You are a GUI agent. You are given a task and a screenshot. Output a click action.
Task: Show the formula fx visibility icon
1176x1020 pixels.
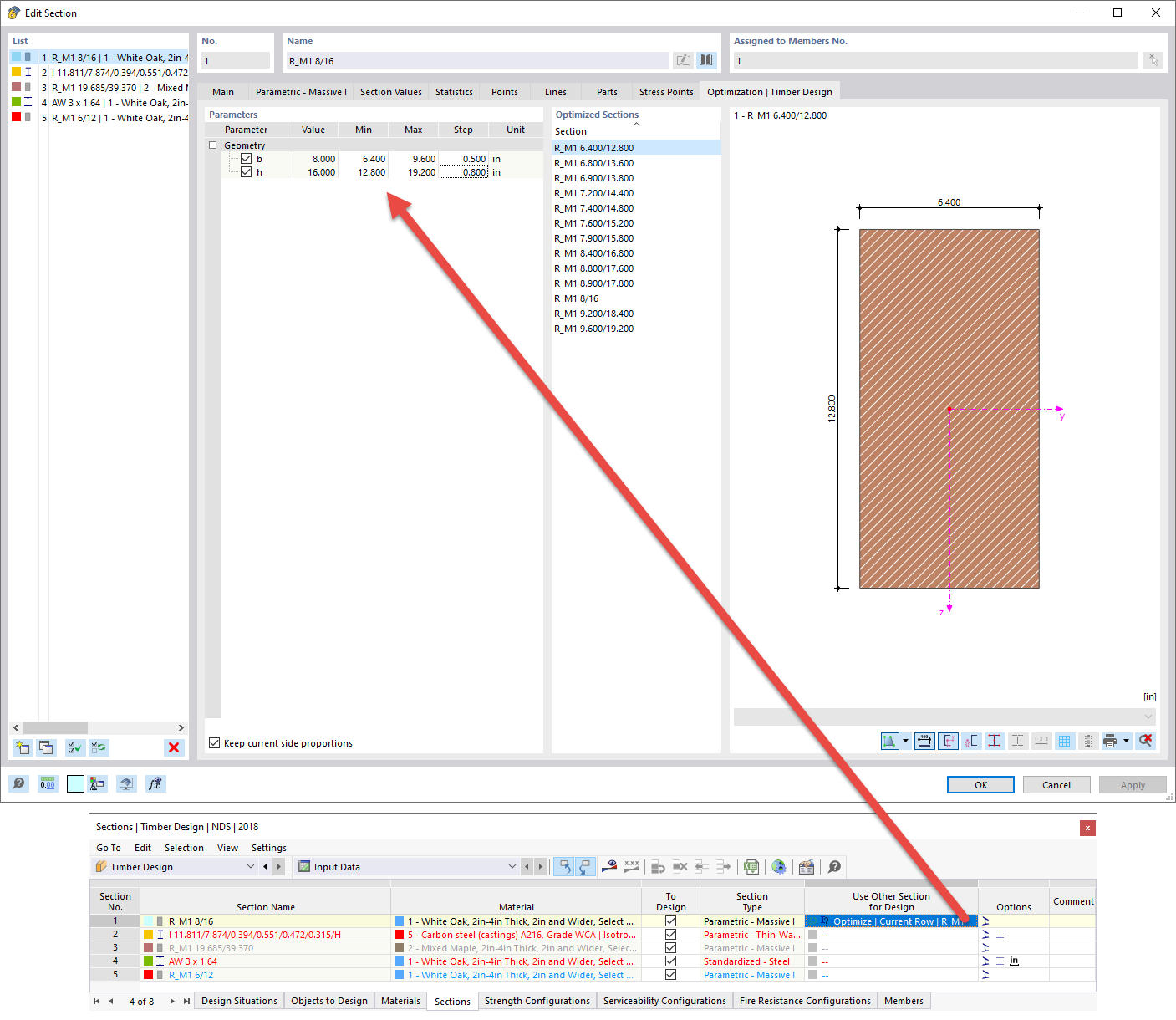(x=155, y=783)
